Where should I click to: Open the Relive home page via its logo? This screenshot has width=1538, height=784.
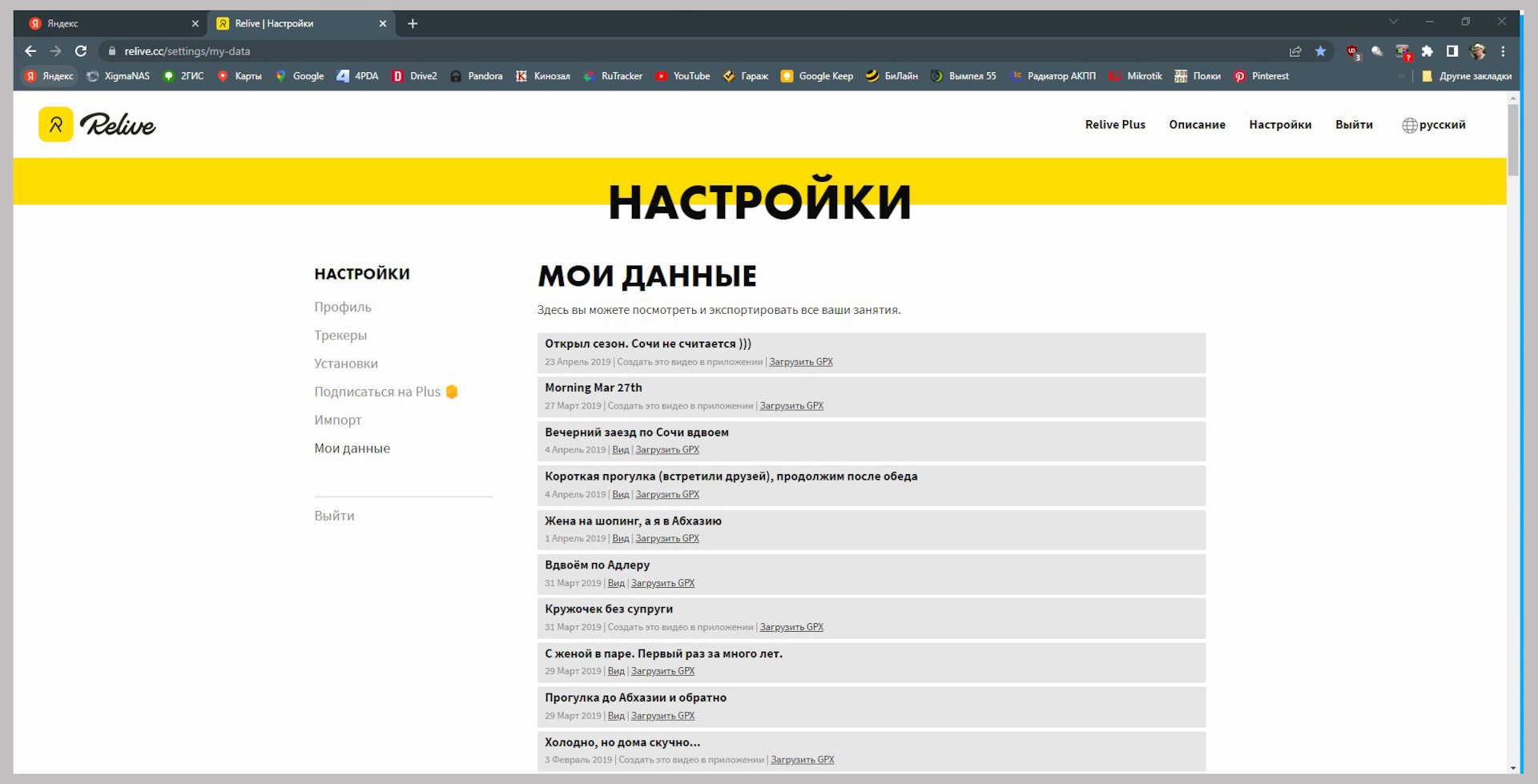click(x=96, y=124)
